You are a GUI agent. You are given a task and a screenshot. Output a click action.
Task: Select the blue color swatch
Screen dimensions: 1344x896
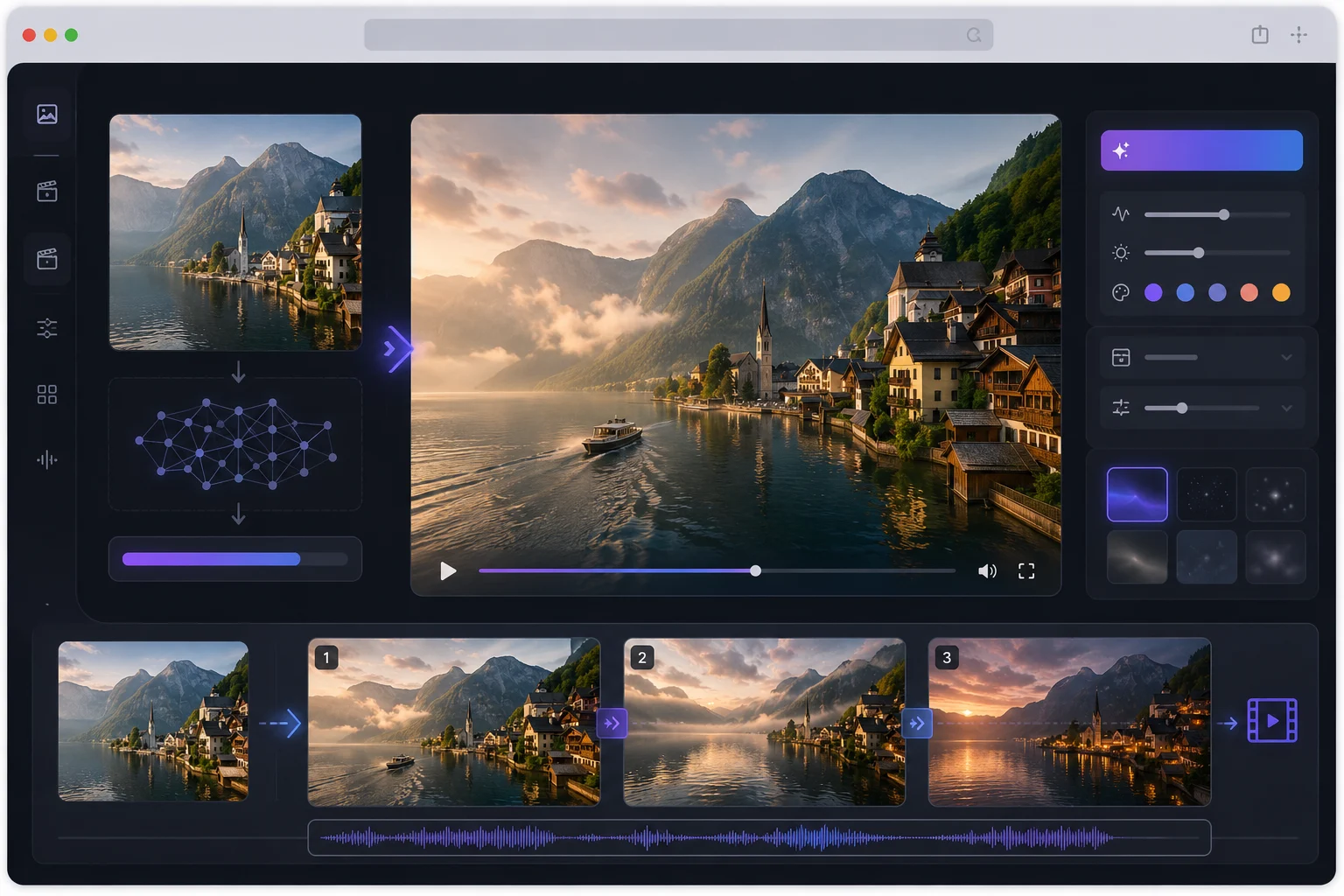tap(1186, 292)
